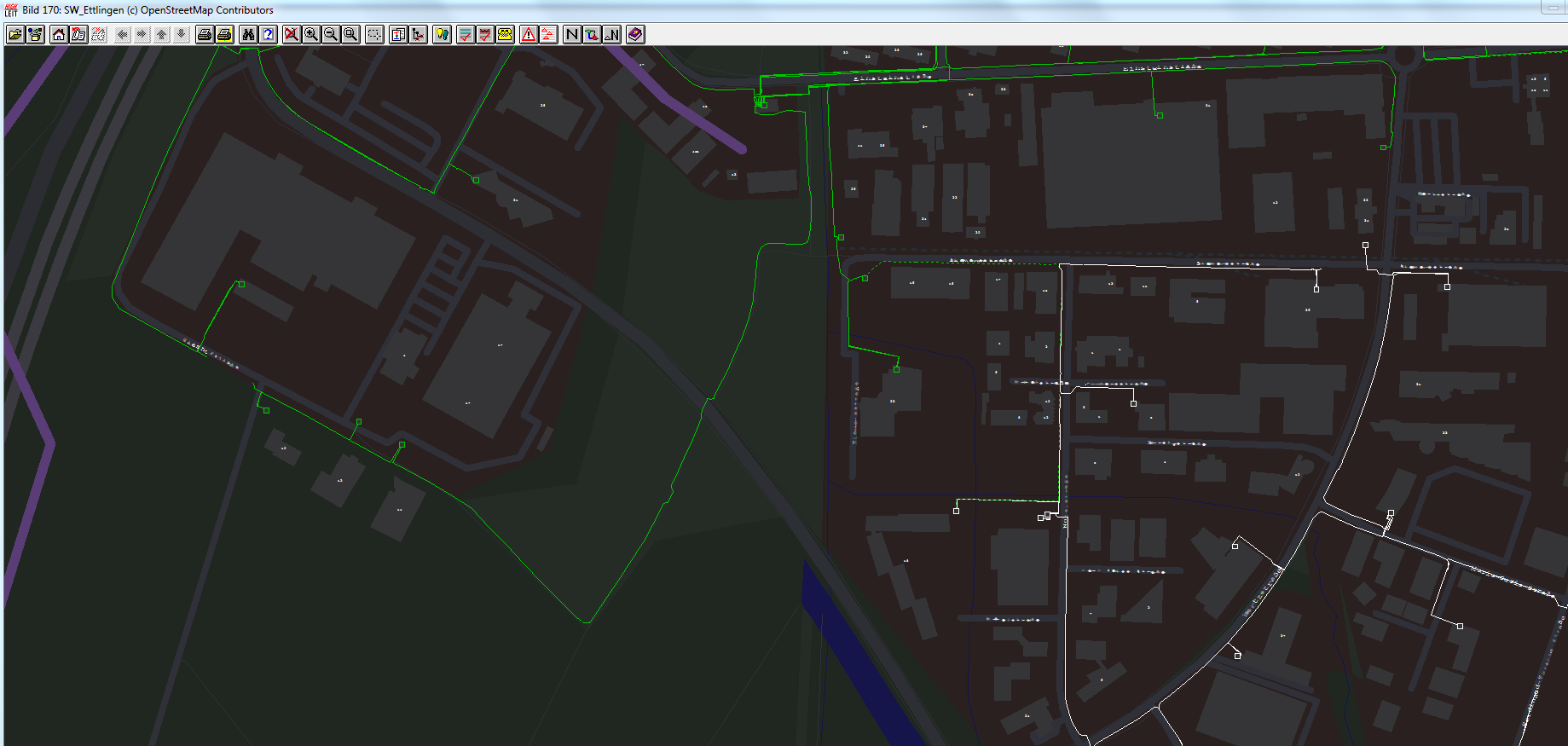Click the greyed-out icon left of the arrows
The height and width of the screenshot is (746, 1568).
pos(98,34)
